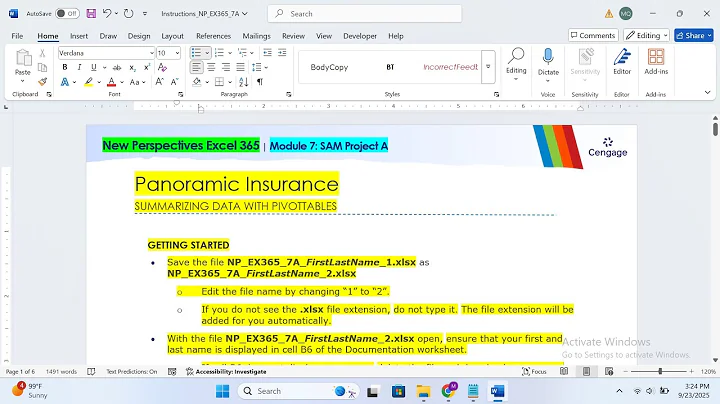Click the Save icon in title bar
Viewport: 720px width, 404px height.
point(91,13)
